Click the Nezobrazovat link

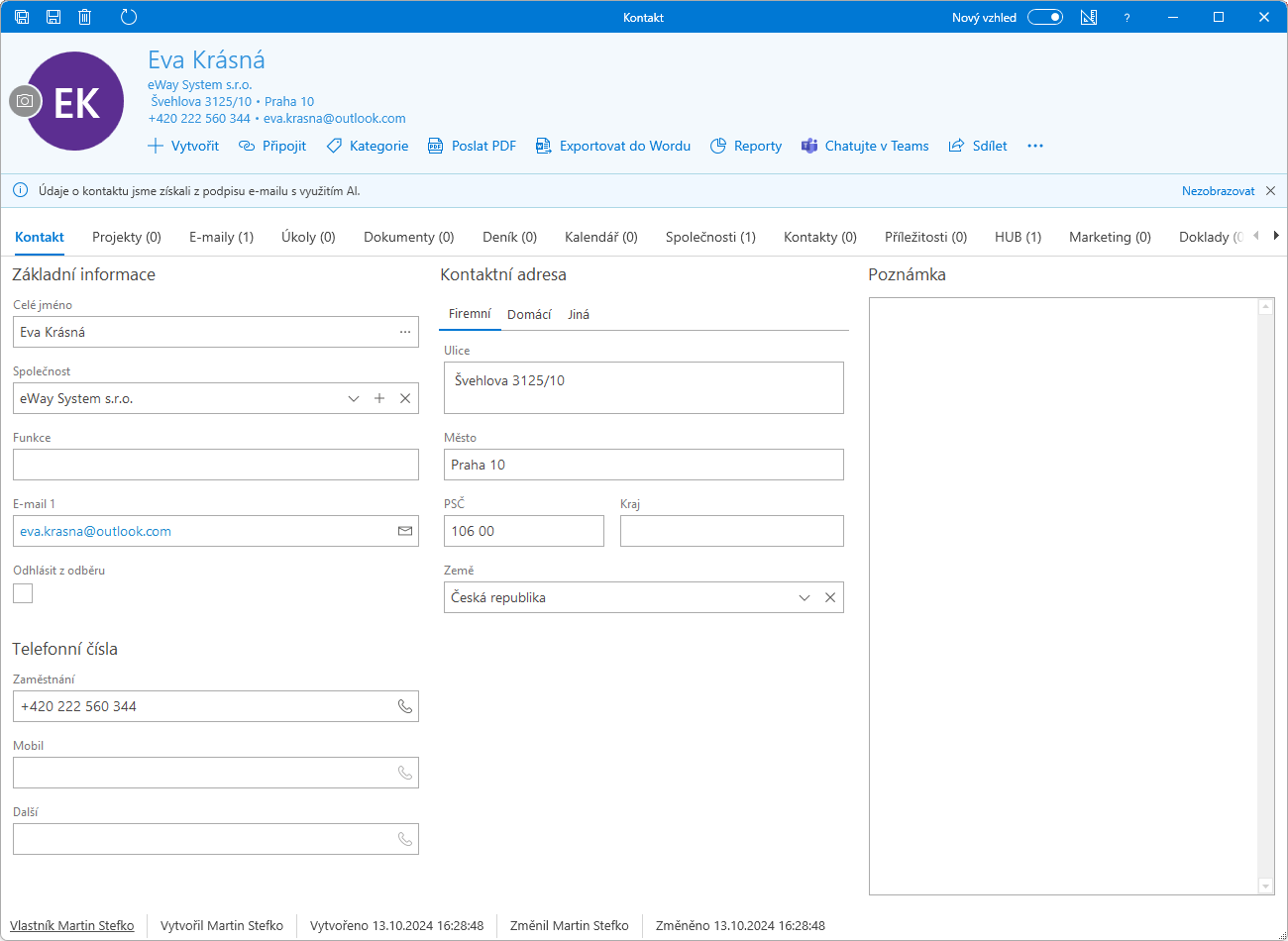pos(1218,191)
